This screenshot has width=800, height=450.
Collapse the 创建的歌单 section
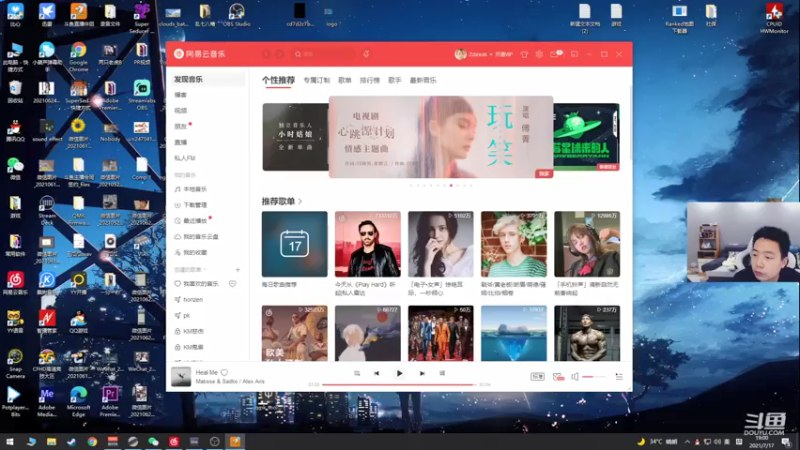pos(190,269)
